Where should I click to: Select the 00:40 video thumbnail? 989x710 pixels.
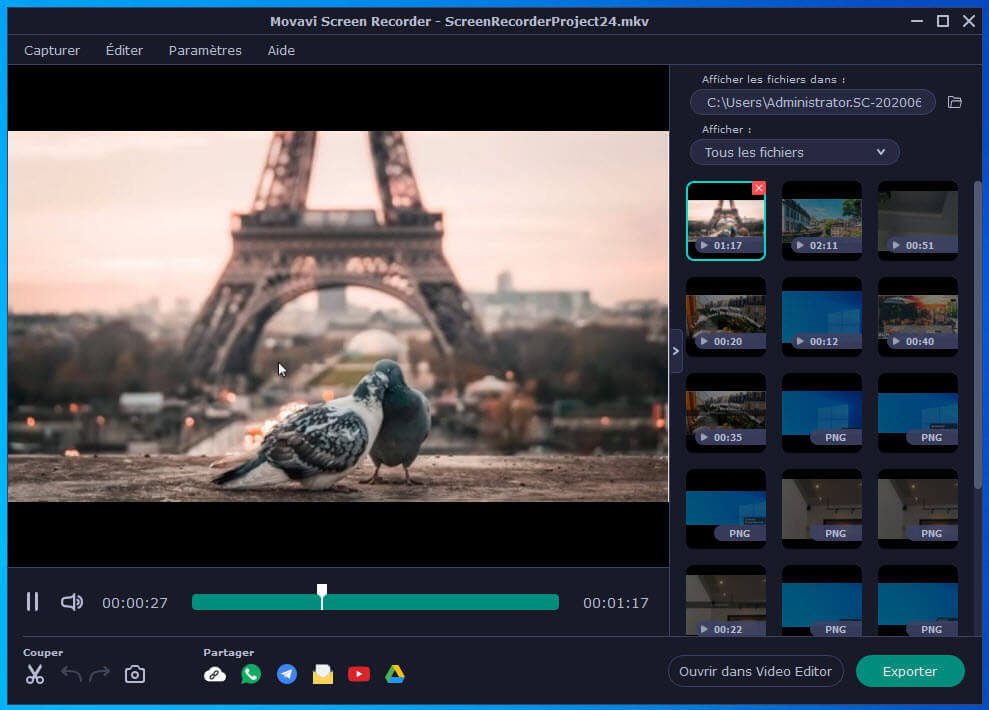(x=918, y=317)
